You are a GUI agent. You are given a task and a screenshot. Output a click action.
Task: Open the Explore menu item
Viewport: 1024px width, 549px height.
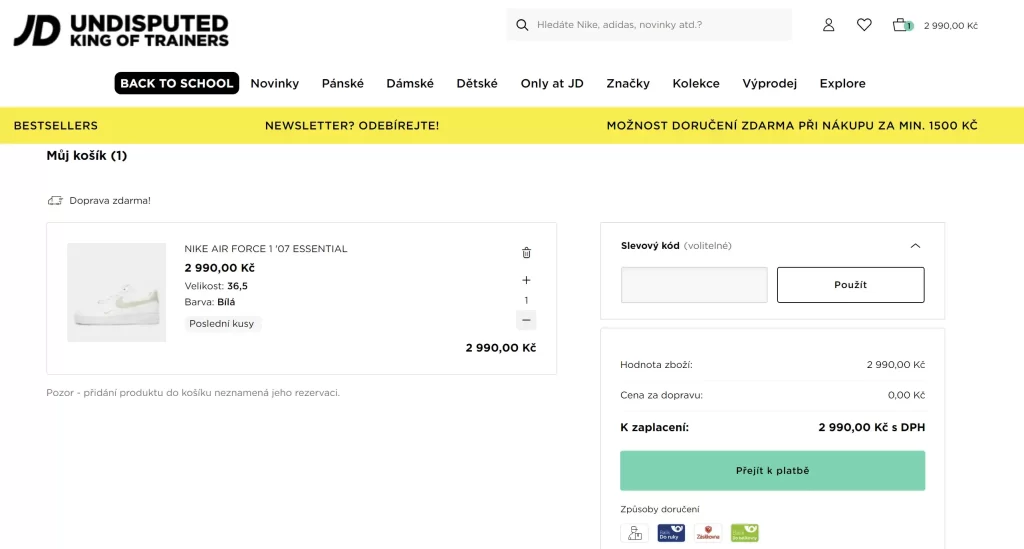(x=842, y=84)
